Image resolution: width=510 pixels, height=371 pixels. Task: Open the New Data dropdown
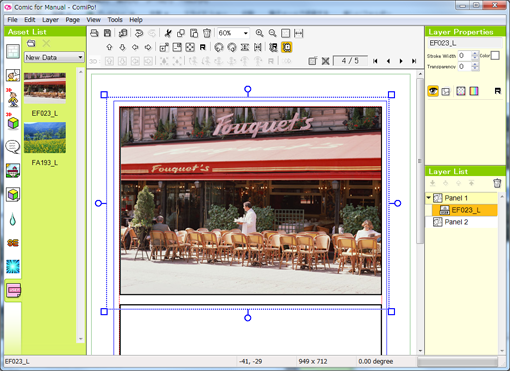[x=54, y=57]
